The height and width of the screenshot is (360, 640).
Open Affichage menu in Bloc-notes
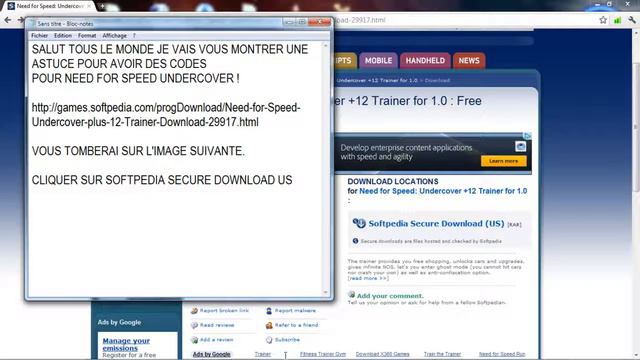point(114,36)
